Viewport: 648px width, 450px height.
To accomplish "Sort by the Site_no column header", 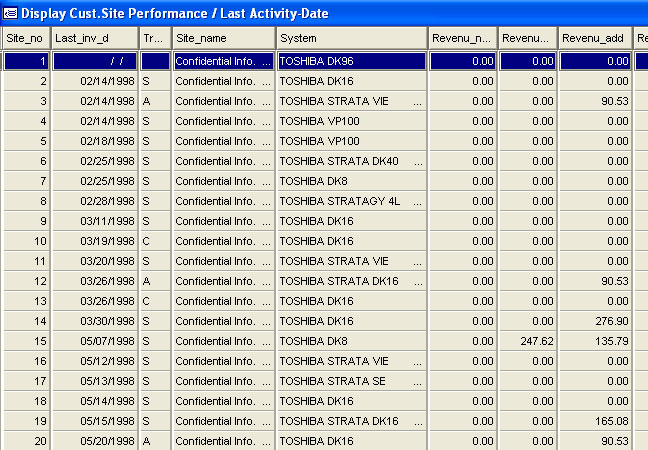I will (x=26, y=38).
